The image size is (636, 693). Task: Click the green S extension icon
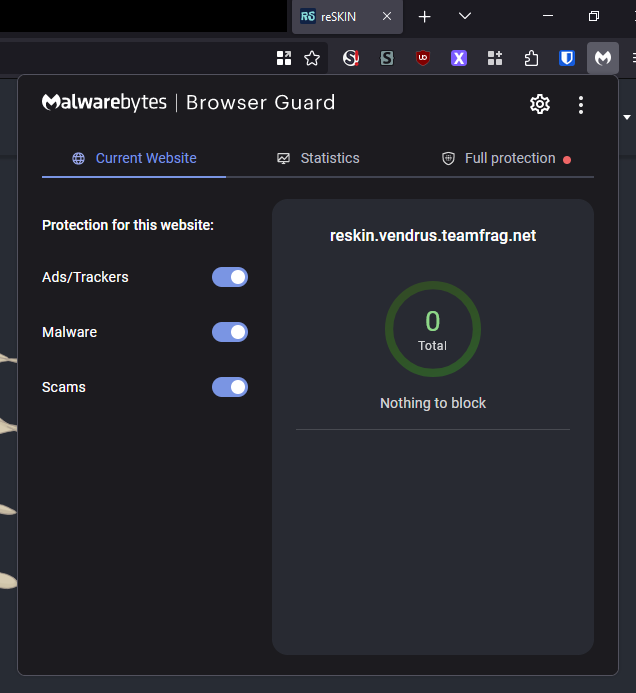coord(387,58)
